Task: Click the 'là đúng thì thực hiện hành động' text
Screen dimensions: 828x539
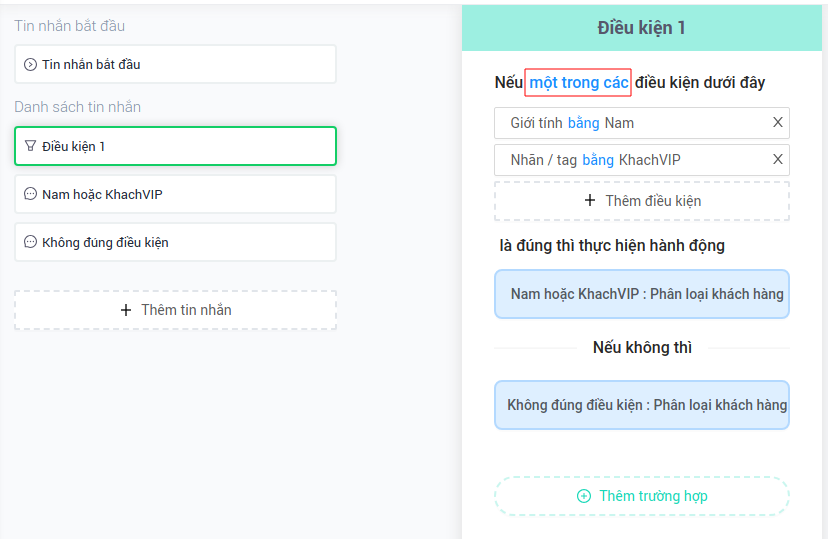Action: click(612, 245)
